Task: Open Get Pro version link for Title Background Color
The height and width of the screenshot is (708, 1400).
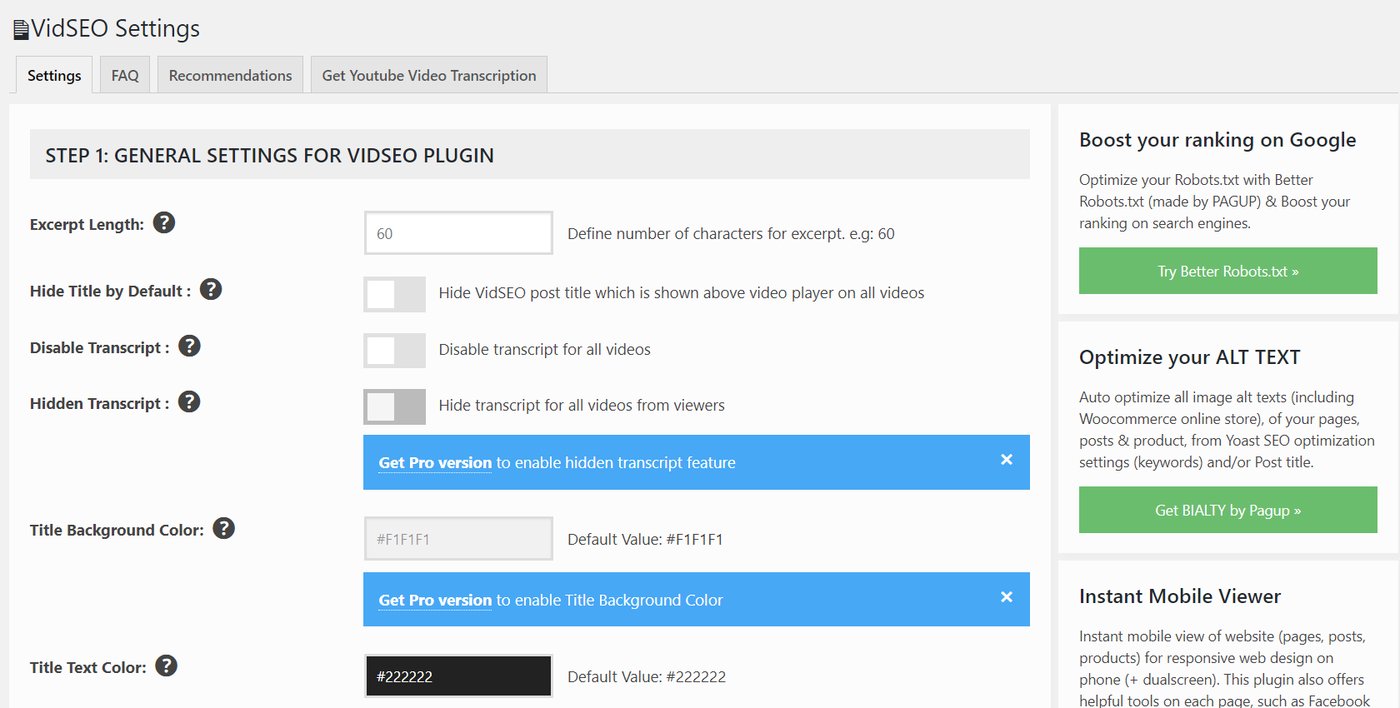Action: [x=434, y=600]
